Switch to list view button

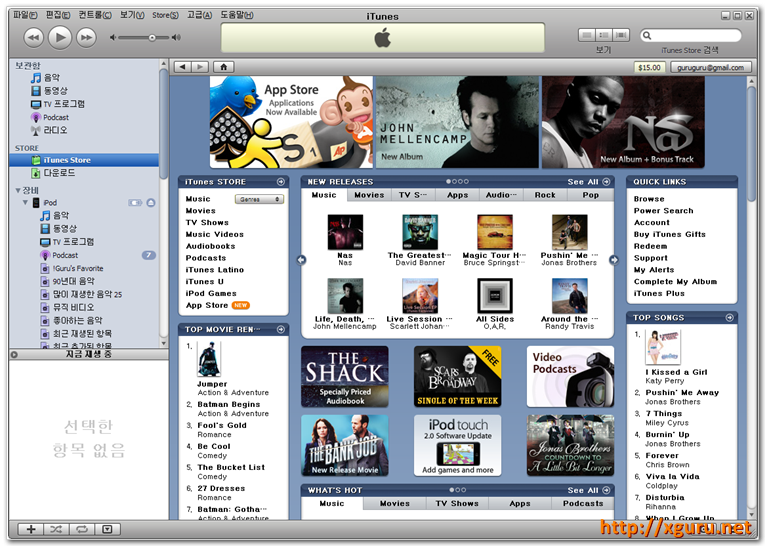[x=587, y=35]
